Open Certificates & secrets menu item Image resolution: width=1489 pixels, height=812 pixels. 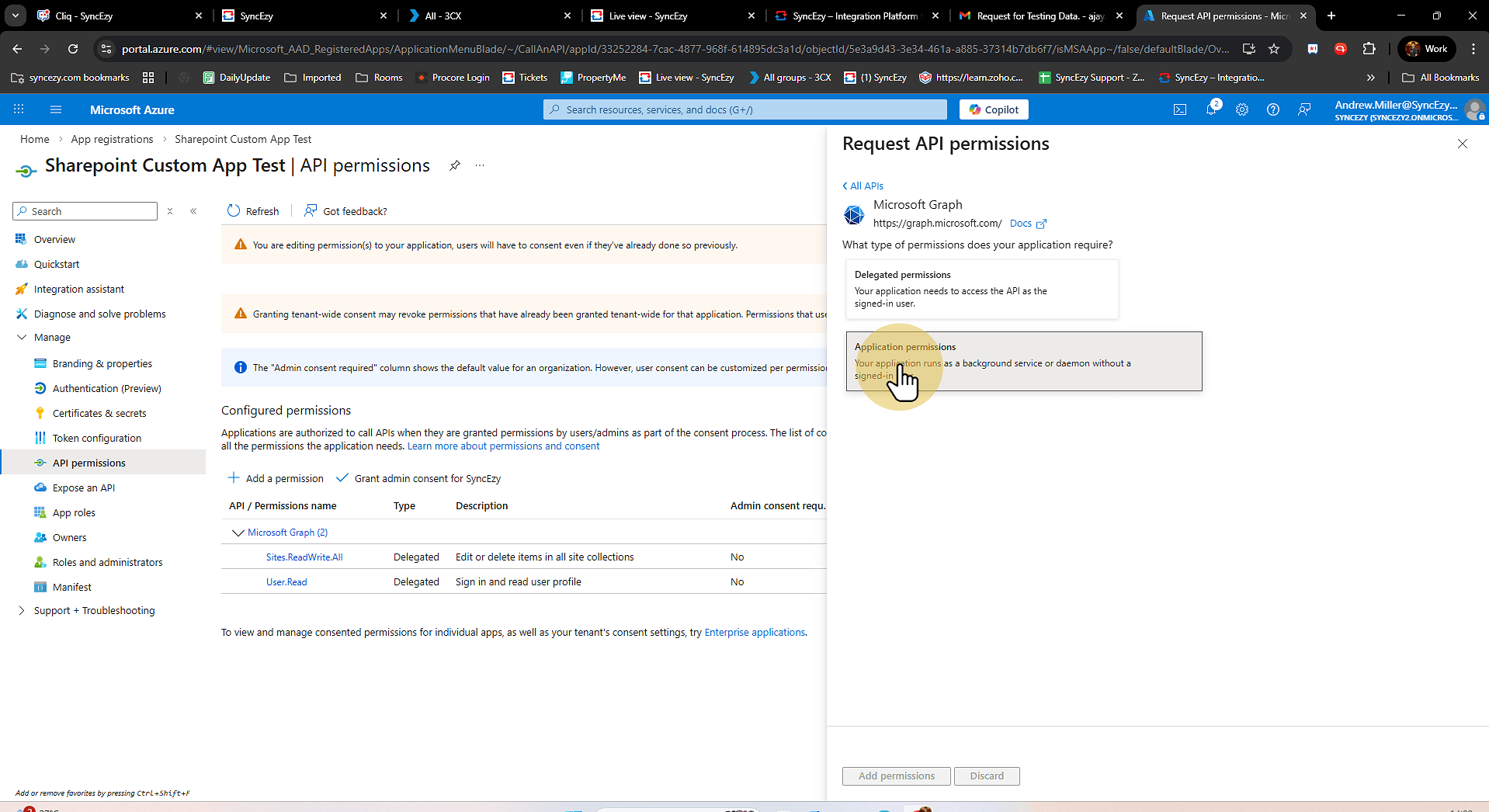99,413
